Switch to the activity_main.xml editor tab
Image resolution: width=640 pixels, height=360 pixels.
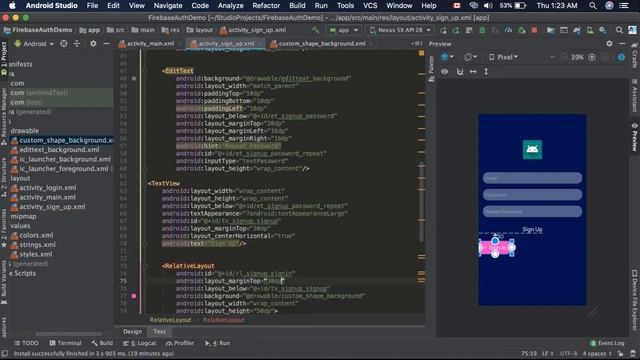coord(150,44)
